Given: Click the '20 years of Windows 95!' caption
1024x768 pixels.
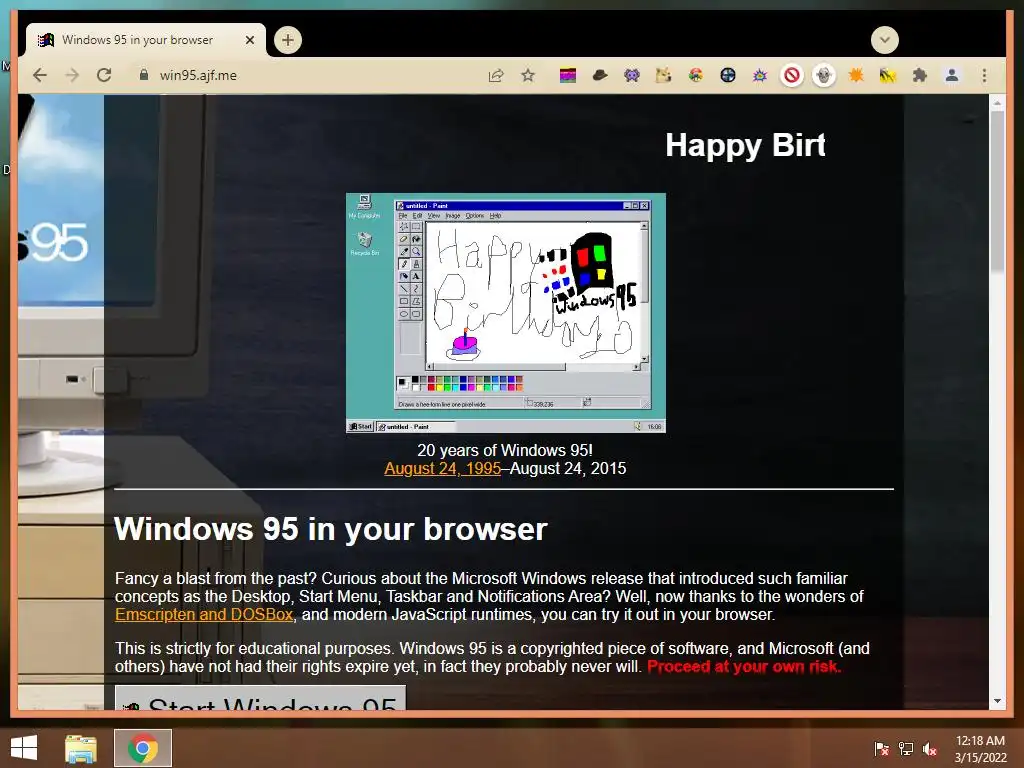Looking at the screenshot, I should click(x=505, y=450).
